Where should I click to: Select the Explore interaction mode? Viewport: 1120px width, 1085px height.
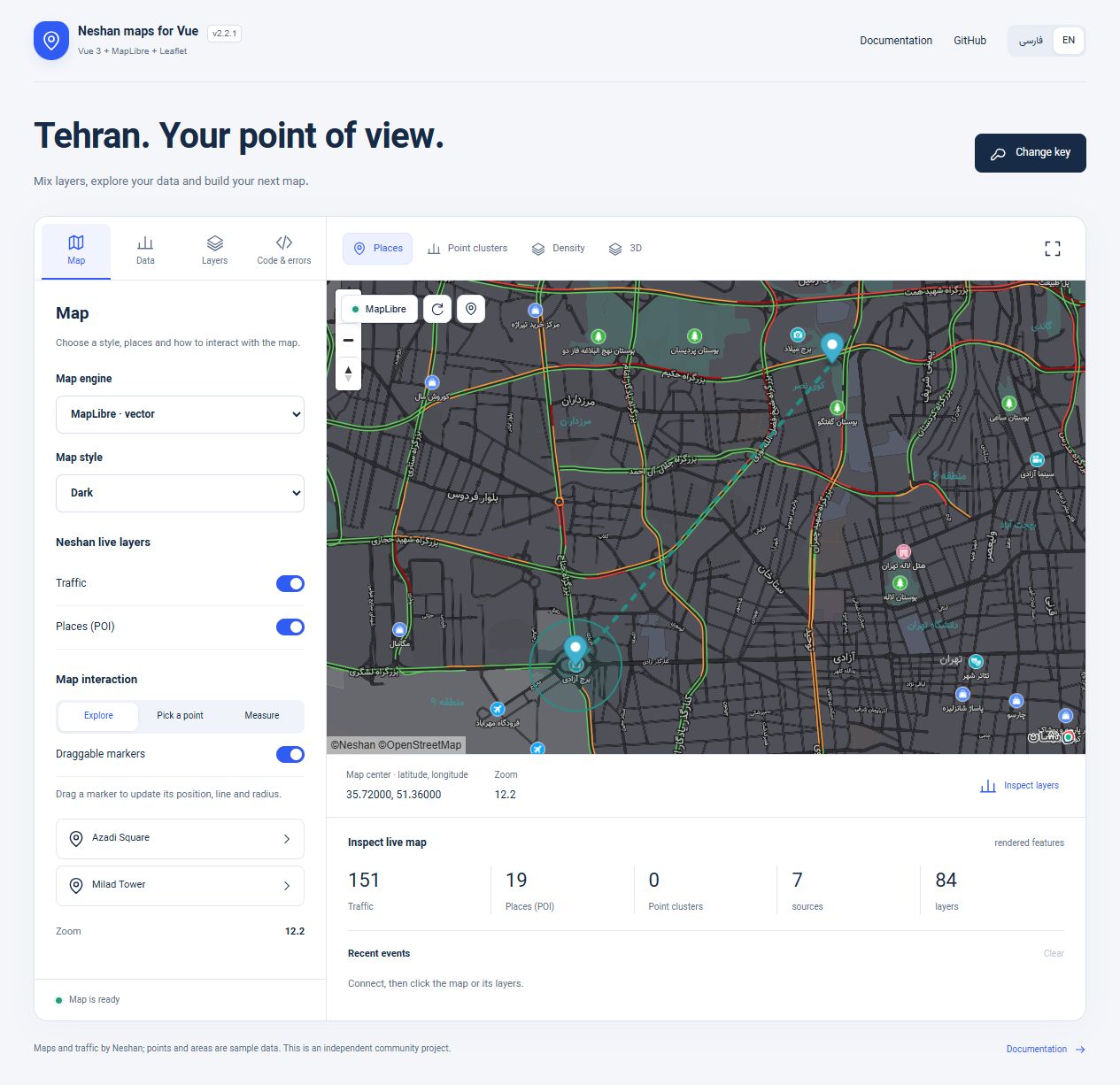[98, 716]
